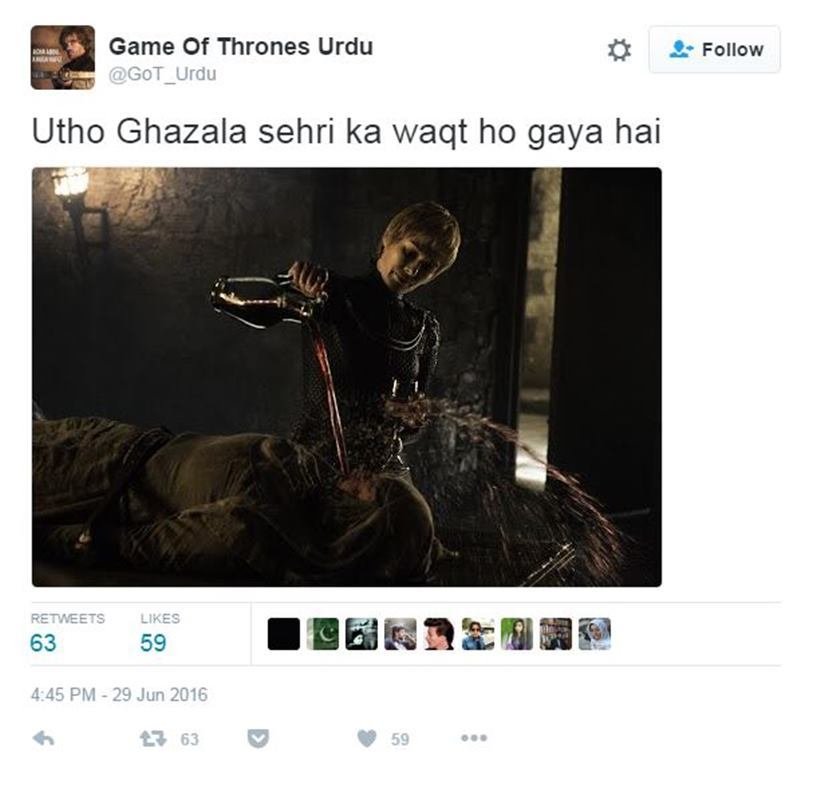Image resolution: width=820 pixels, height=787 pixels.
Task: Open the Pakistan flag liker avatar
Action: coord(323,634)
